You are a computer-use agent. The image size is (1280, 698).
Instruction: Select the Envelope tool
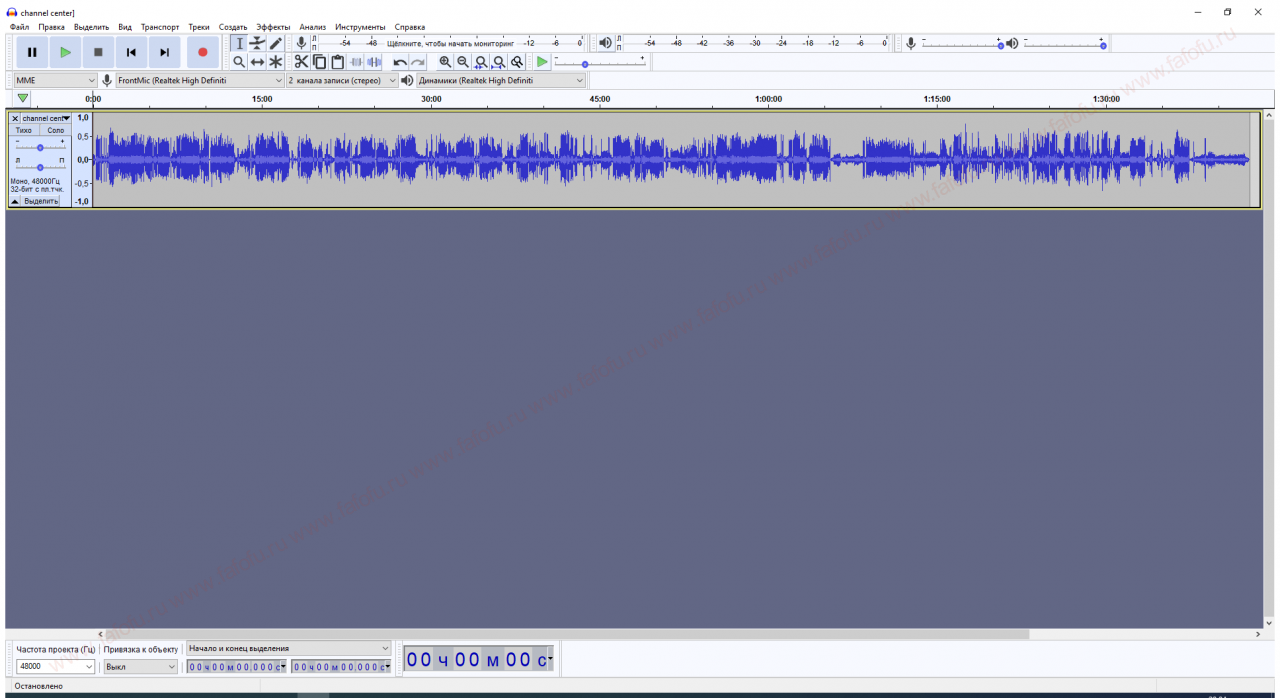pyautogui.click(x=257, y=43)
